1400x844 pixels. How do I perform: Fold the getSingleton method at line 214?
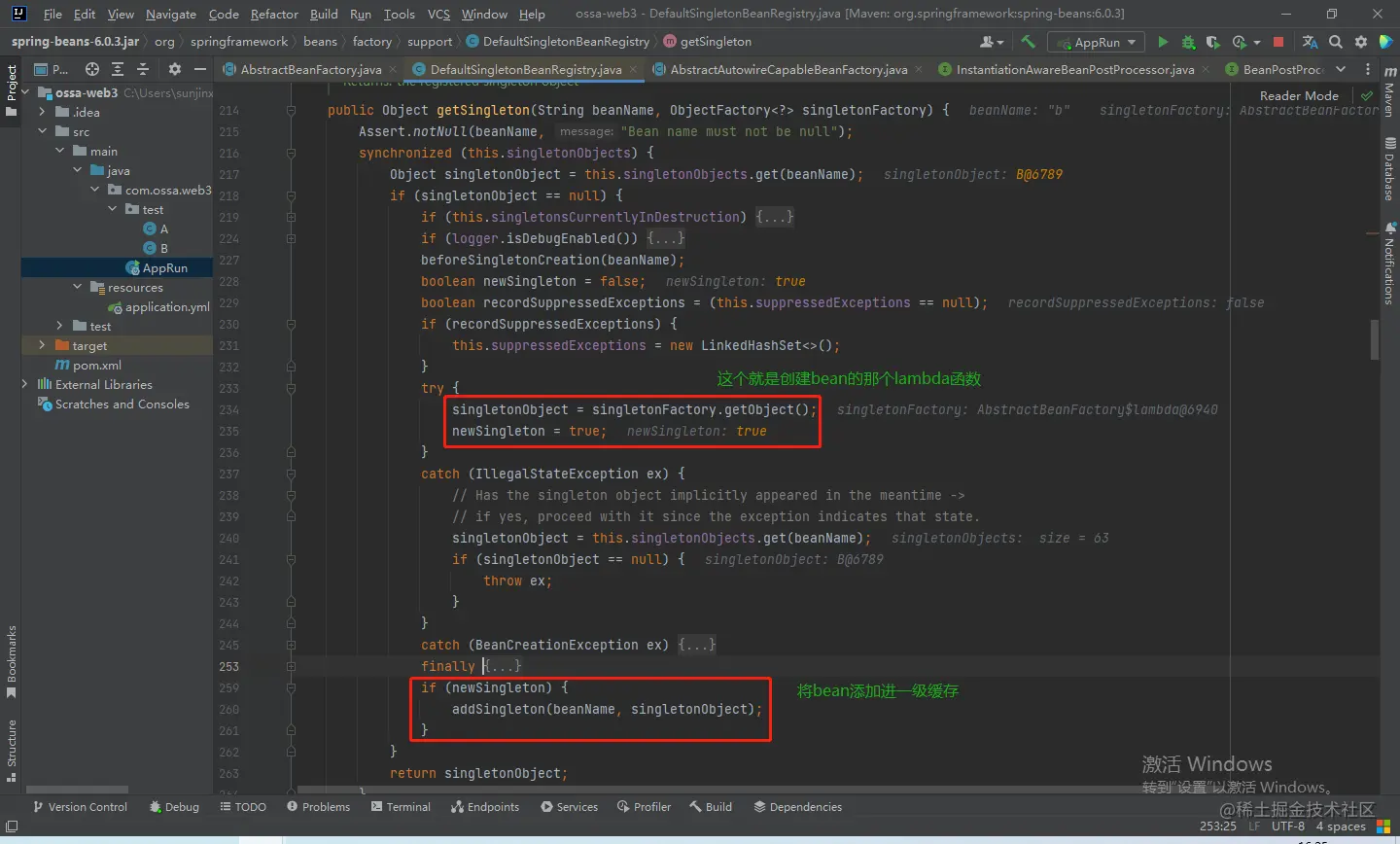[x=291, y=111]
